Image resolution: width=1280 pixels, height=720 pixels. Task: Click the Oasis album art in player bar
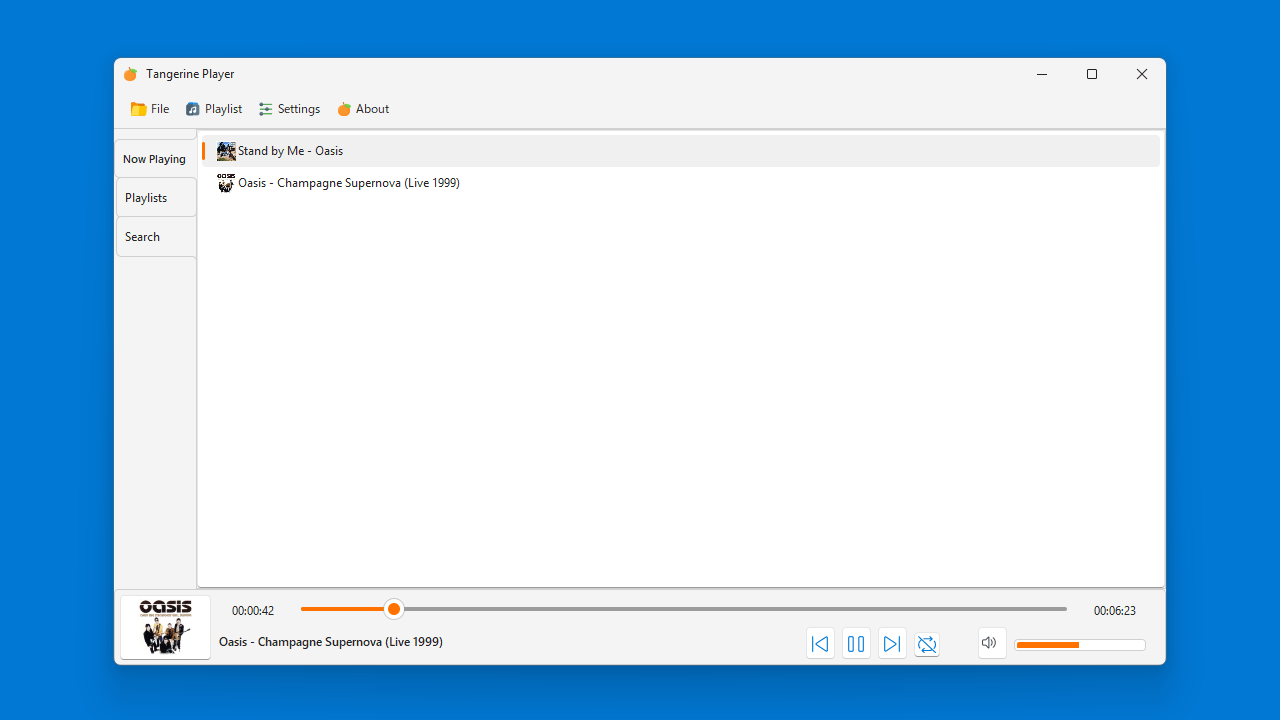(166, 627)
